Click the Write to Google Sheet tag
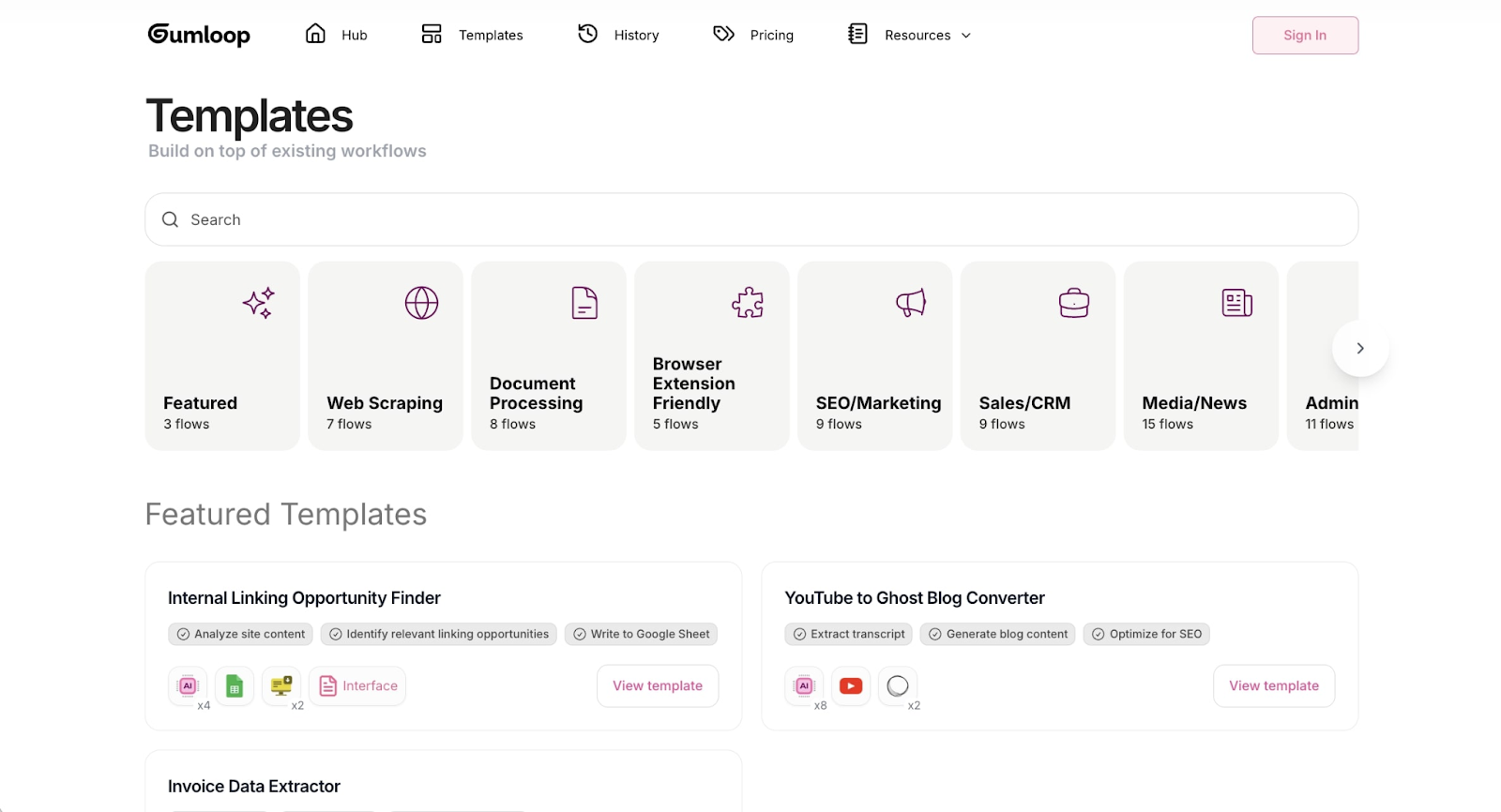The image size is (1501, 812). [x=641, y=634]
